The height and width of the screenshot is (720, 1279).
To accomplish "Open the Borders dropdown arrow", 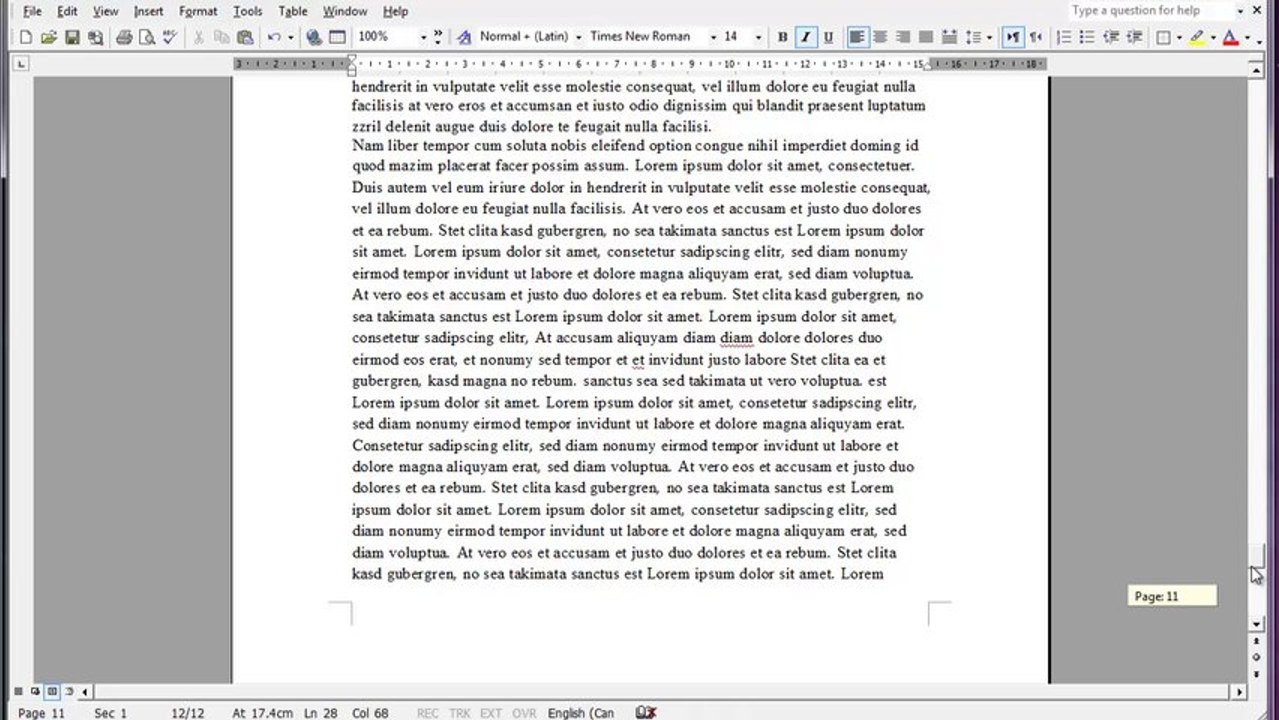I will coord(1179,37).
